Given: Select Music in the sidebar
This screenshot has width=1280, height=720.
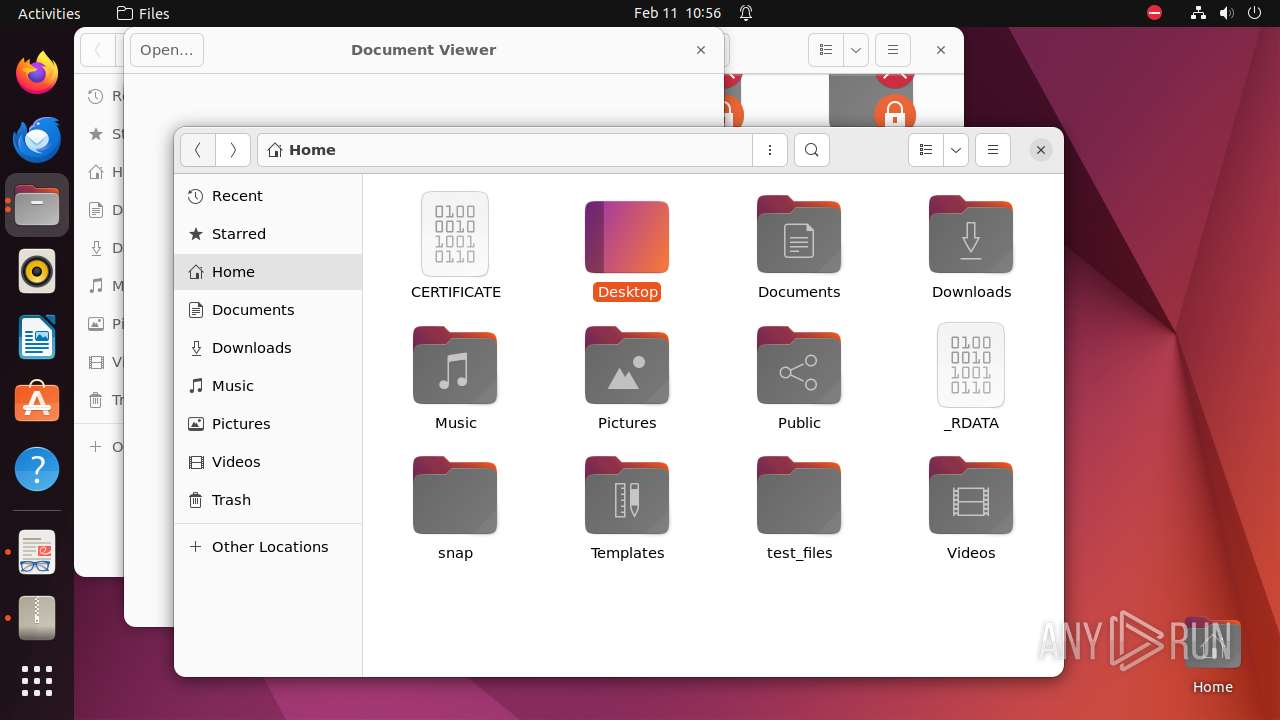Looking at the screenshot, I should point(268,386).
